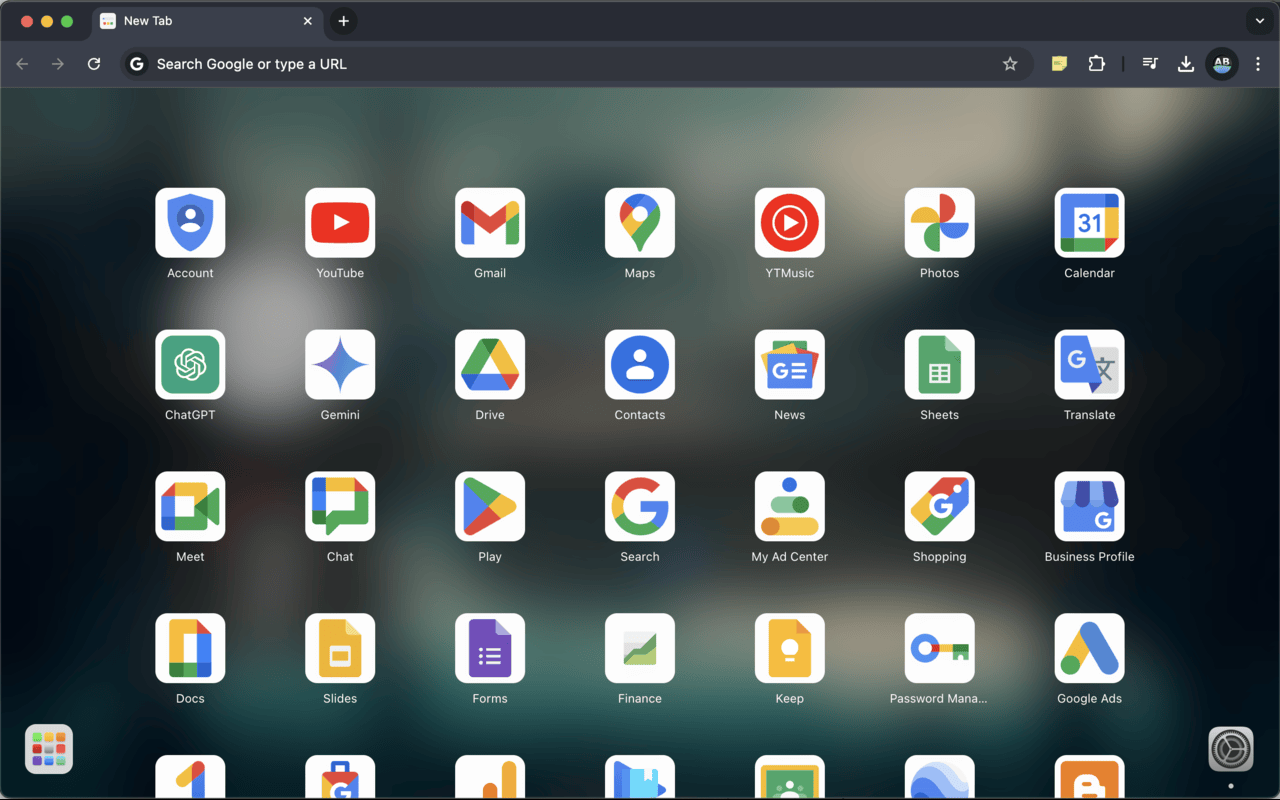Launch the Google Slides icon

(x=340, y=649)
